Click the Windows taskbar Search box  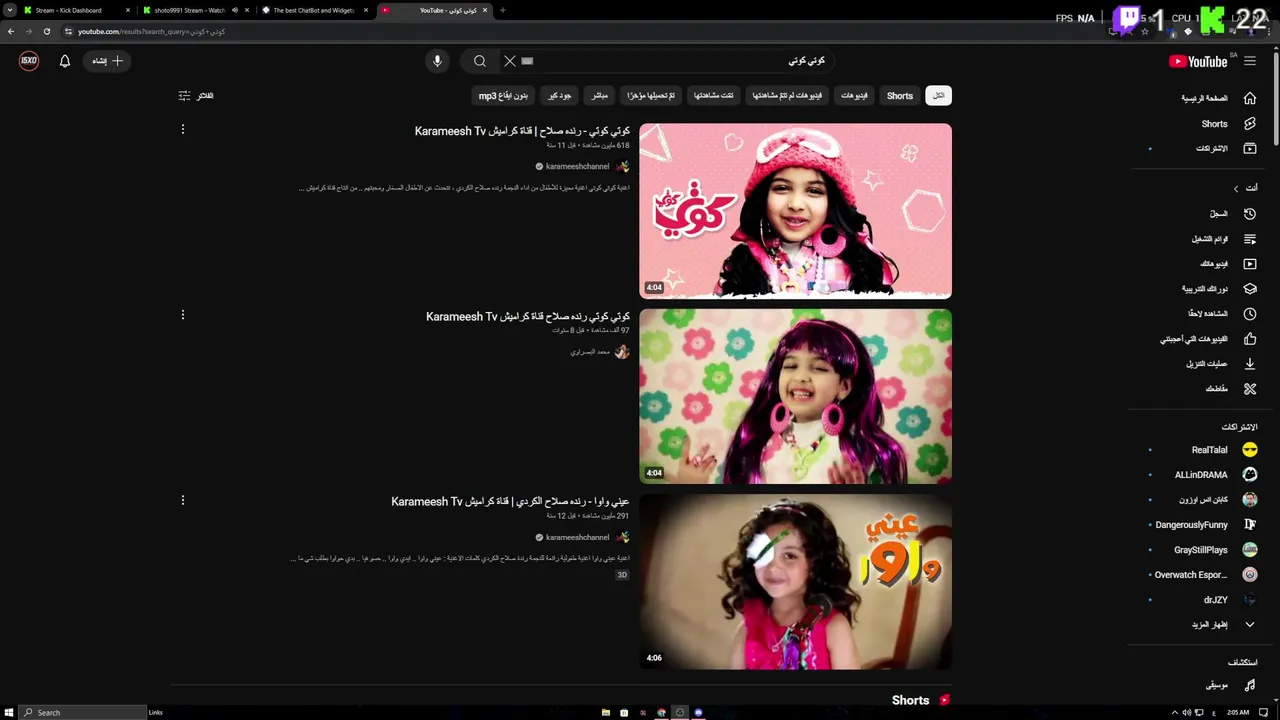(x=83, y=712)
